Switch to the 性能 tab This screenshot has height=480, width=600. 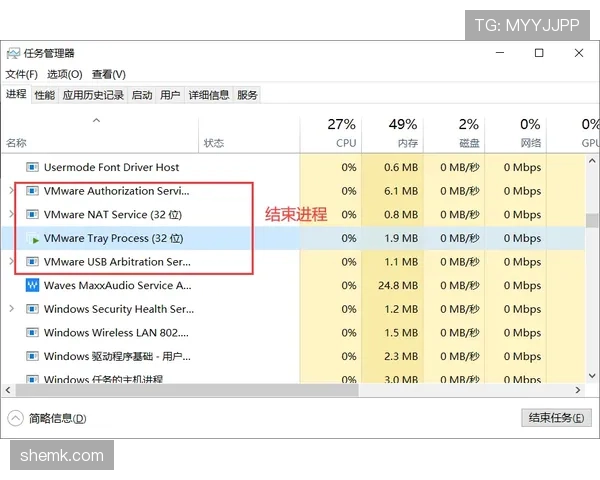coord(45,95)
